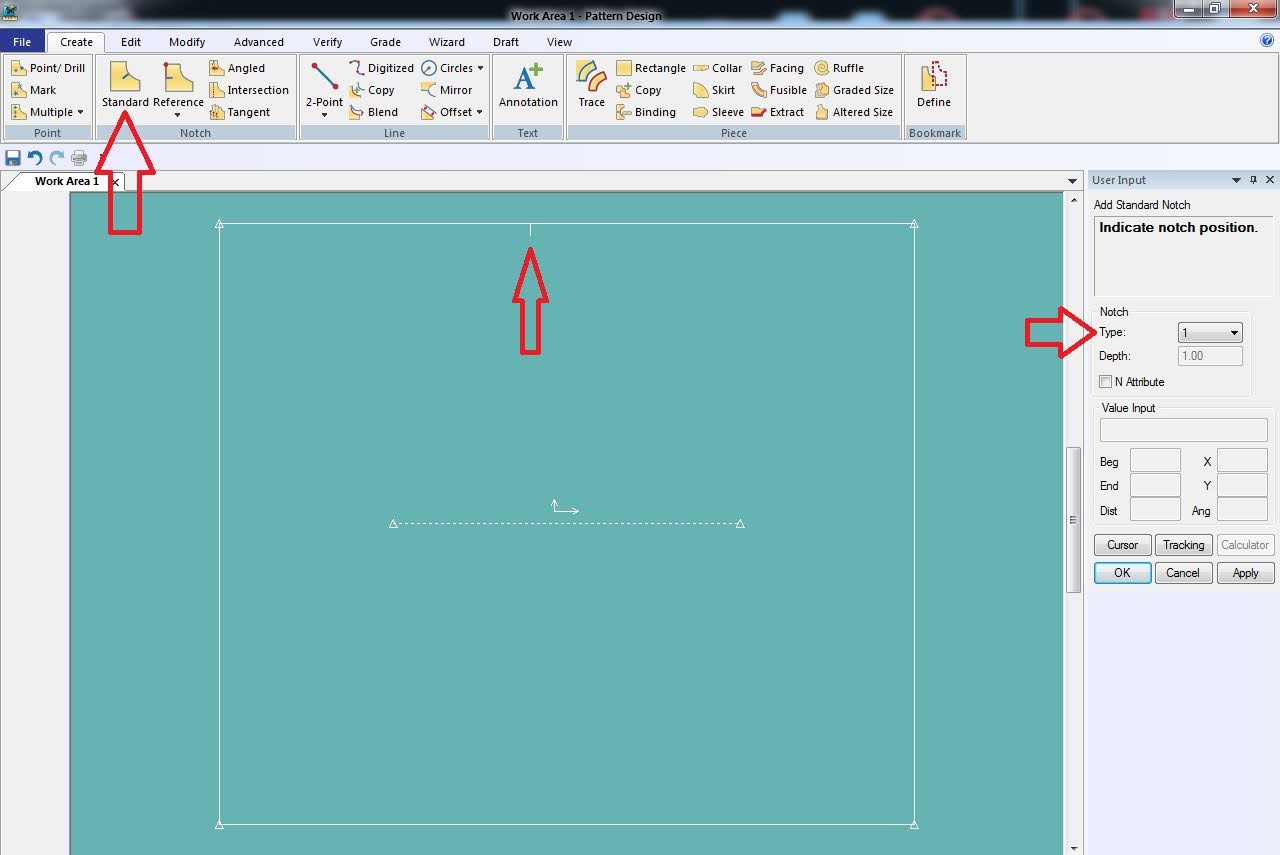
Task: Click the Redo arrow icon
Action: 57,158
